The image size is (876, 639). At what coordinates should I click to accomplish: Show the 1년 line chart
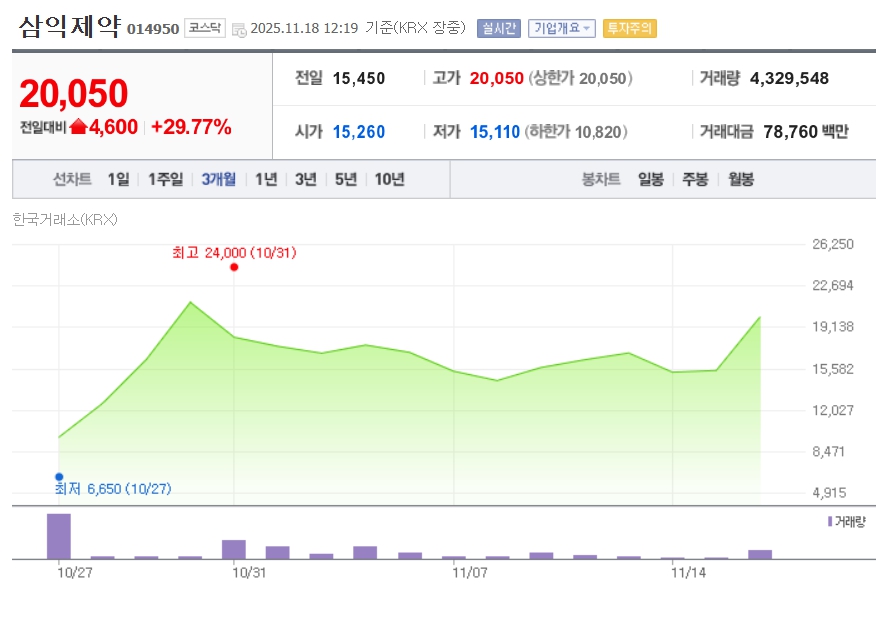tap(266, 179)
